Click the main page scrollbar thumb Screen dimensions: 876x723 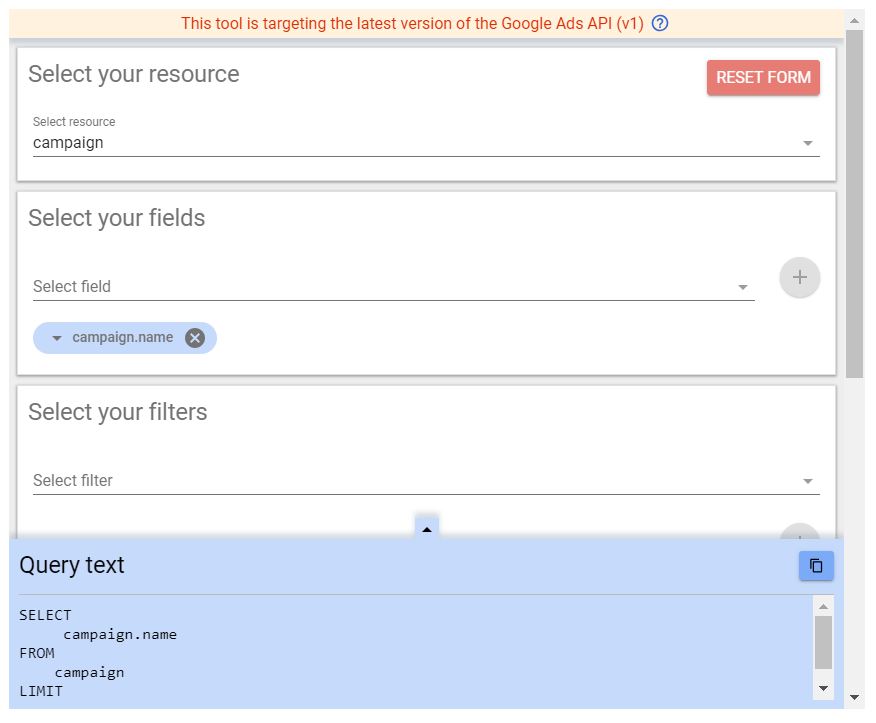[x=854, y=200]
